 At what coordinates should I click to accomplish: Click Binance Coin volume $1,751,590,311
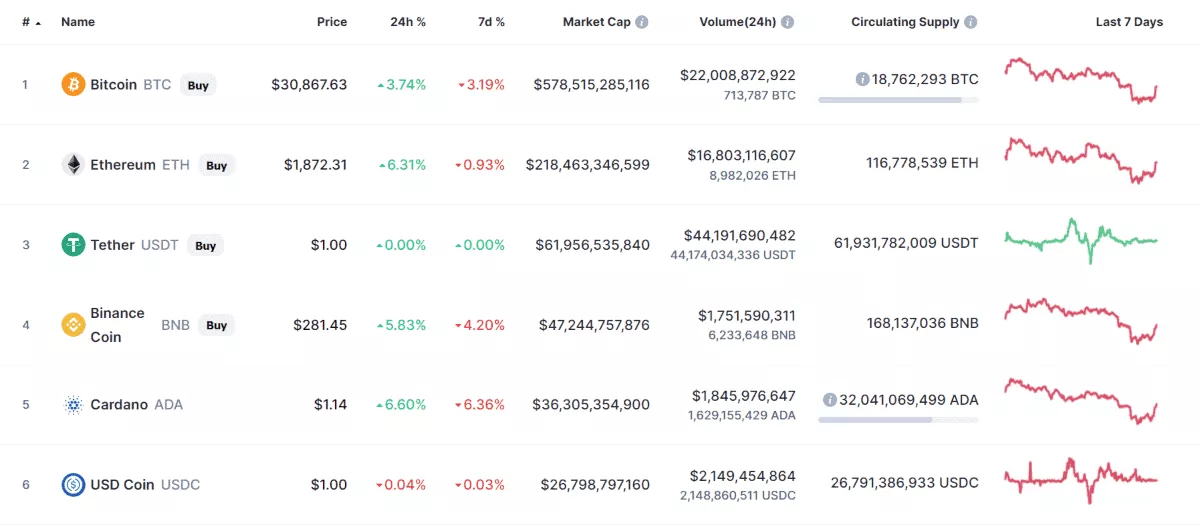(747, 315)
